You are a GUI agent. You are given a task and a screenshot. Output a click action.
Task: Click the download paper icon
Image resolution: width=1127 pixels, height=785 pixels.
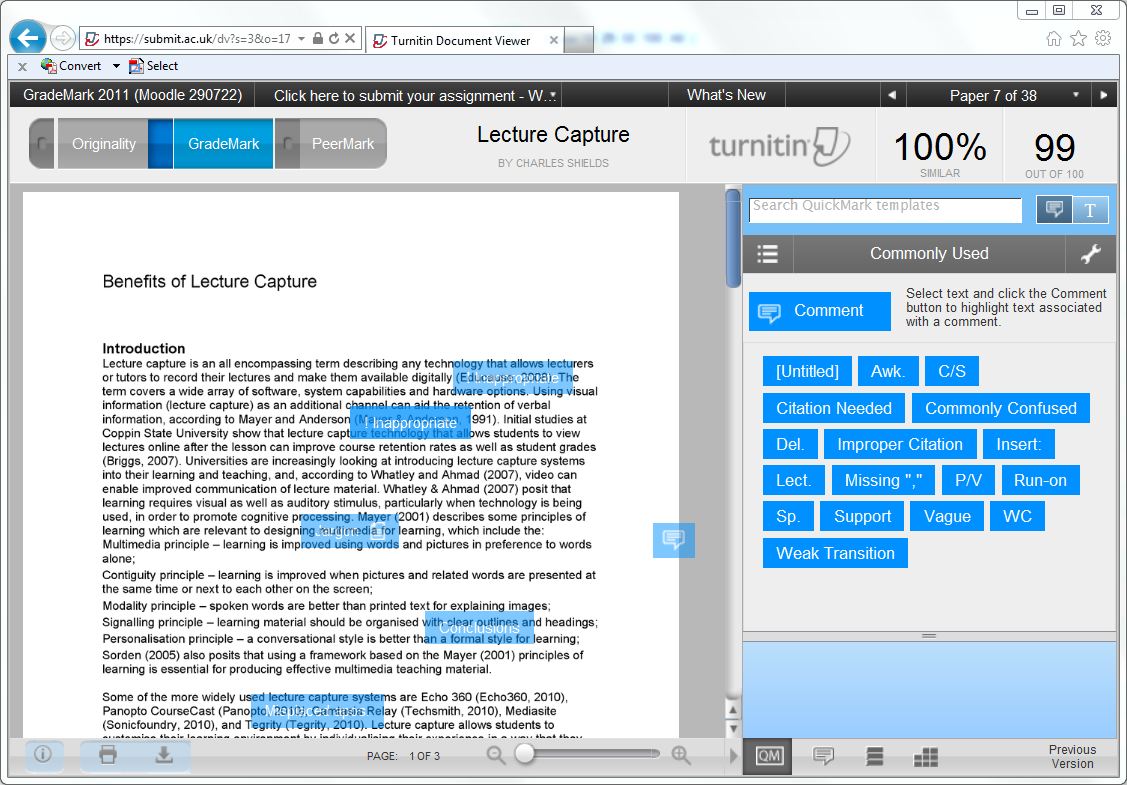164,755
